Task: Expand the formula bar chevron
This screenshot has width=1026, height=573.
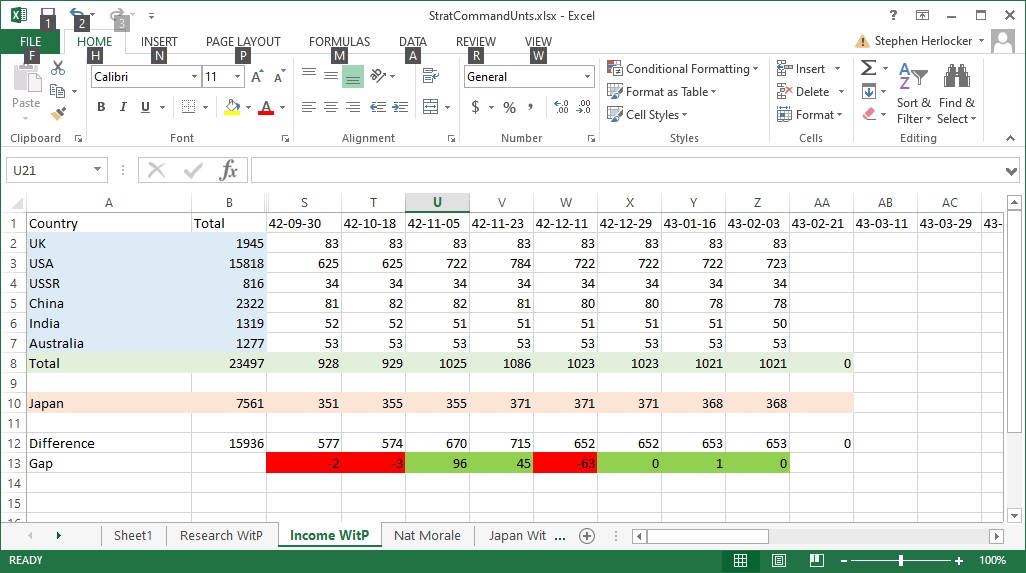Action: 1012,171
